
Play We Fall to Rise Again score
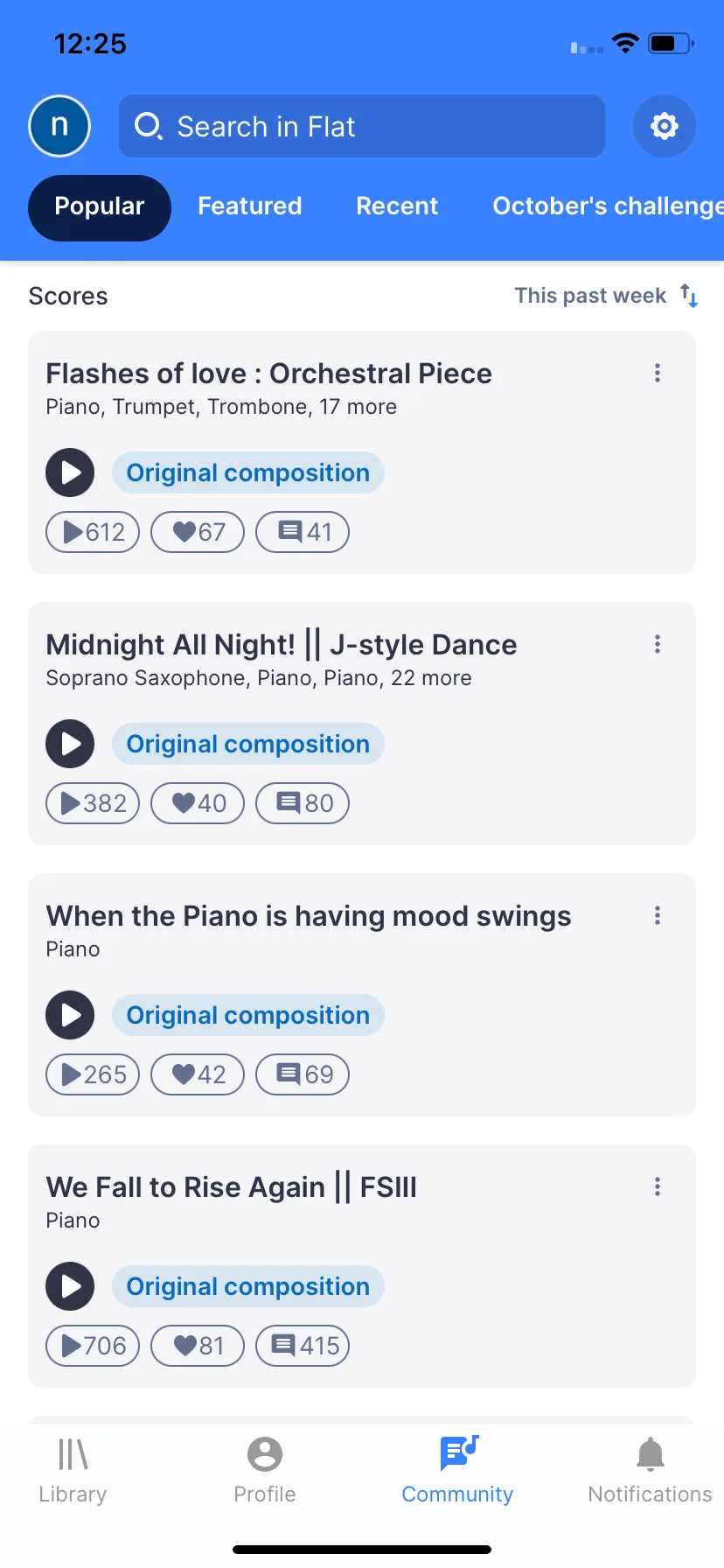pos(70,1286)
